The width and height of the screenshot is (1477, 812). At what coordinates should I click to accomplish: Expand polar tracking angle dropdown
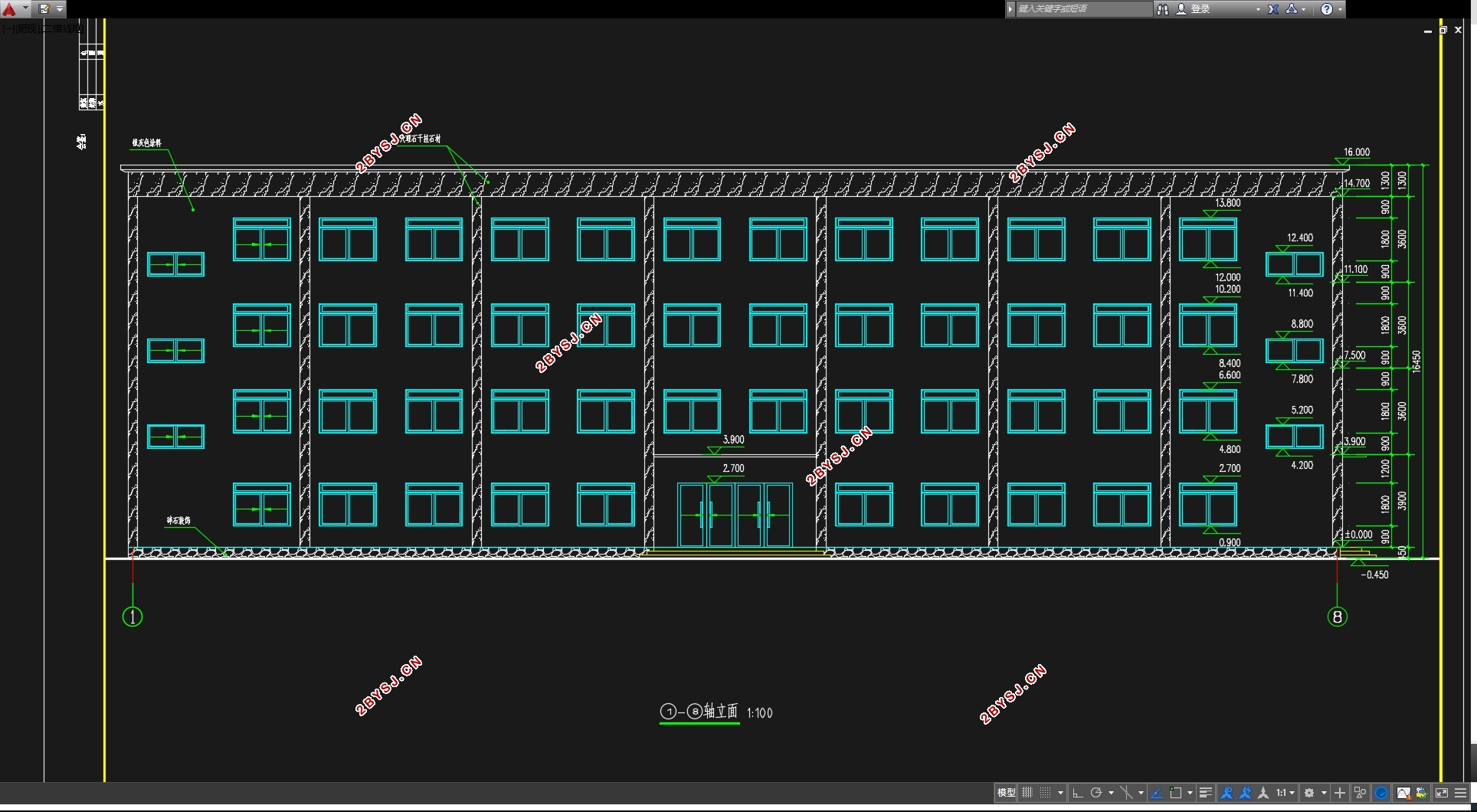point(1111,793)
